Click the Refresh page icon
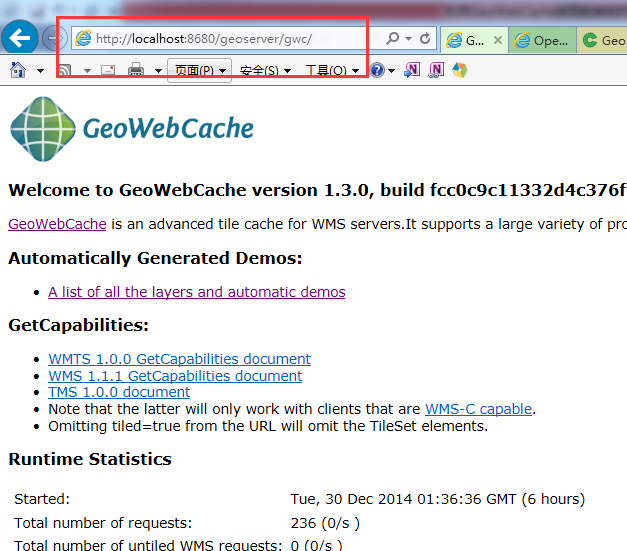The image size is (627, 551). coord(425,38)
